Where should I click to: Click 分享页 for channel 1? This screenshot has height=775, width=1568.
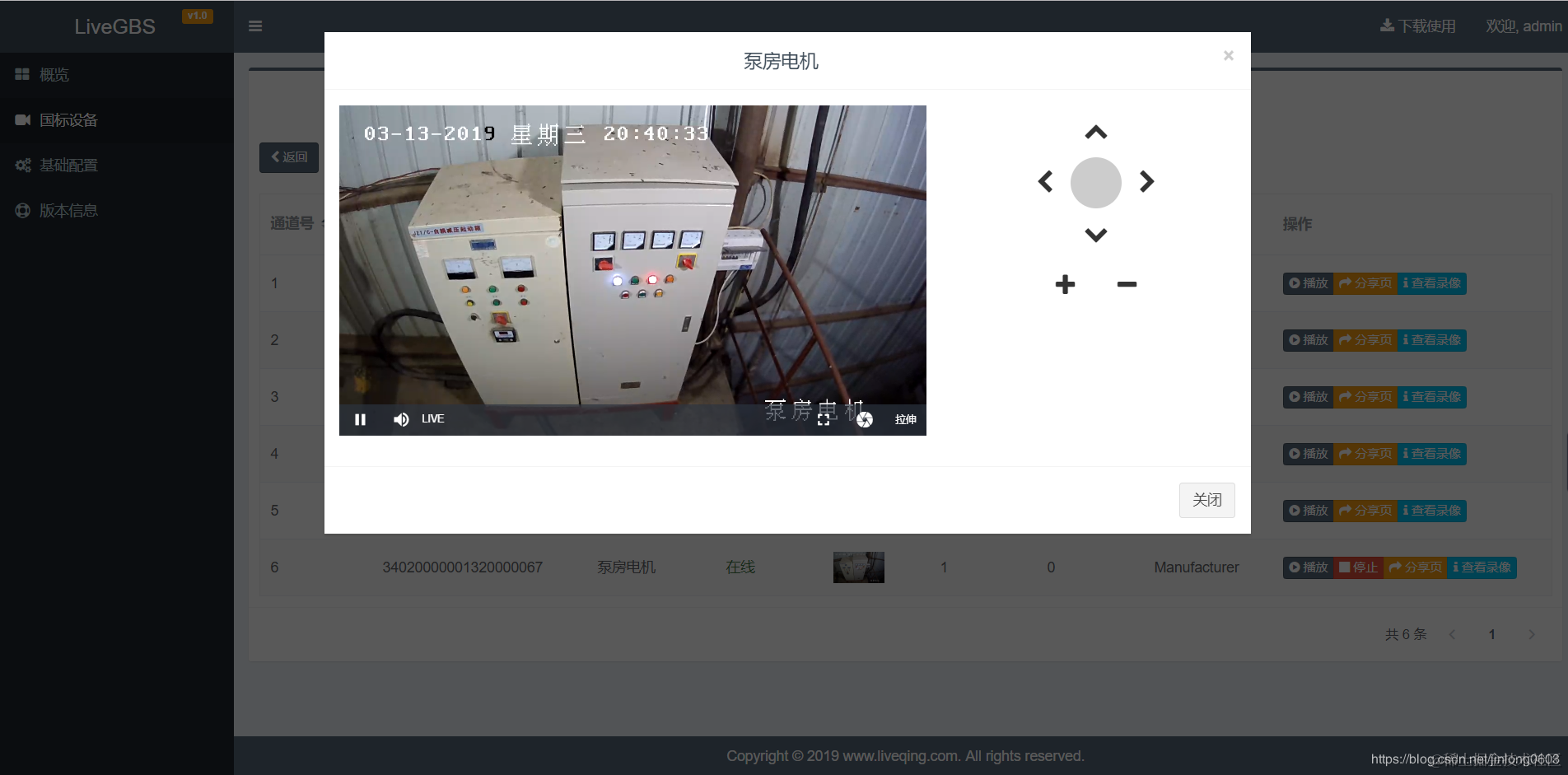pyautogui.click(x=1365, y=283)
